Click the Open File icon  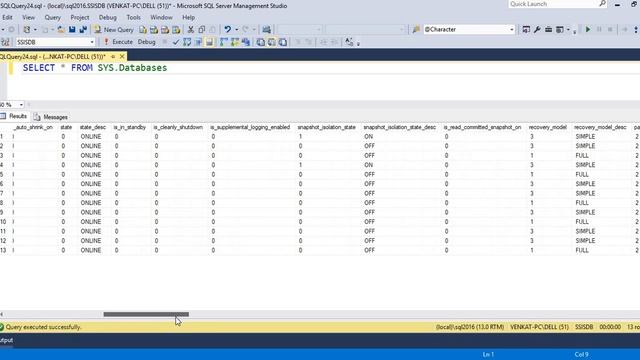coord(61,29)
